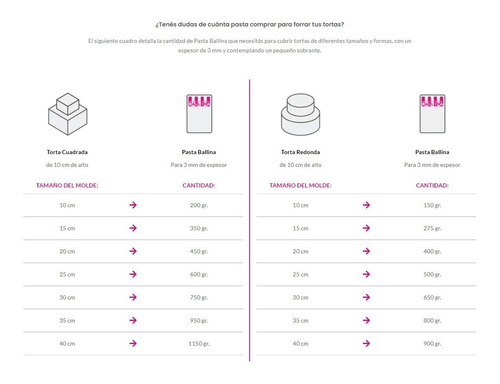
Task: Click arrow in square cake 10 cm row
Action: tap(133, 205)
